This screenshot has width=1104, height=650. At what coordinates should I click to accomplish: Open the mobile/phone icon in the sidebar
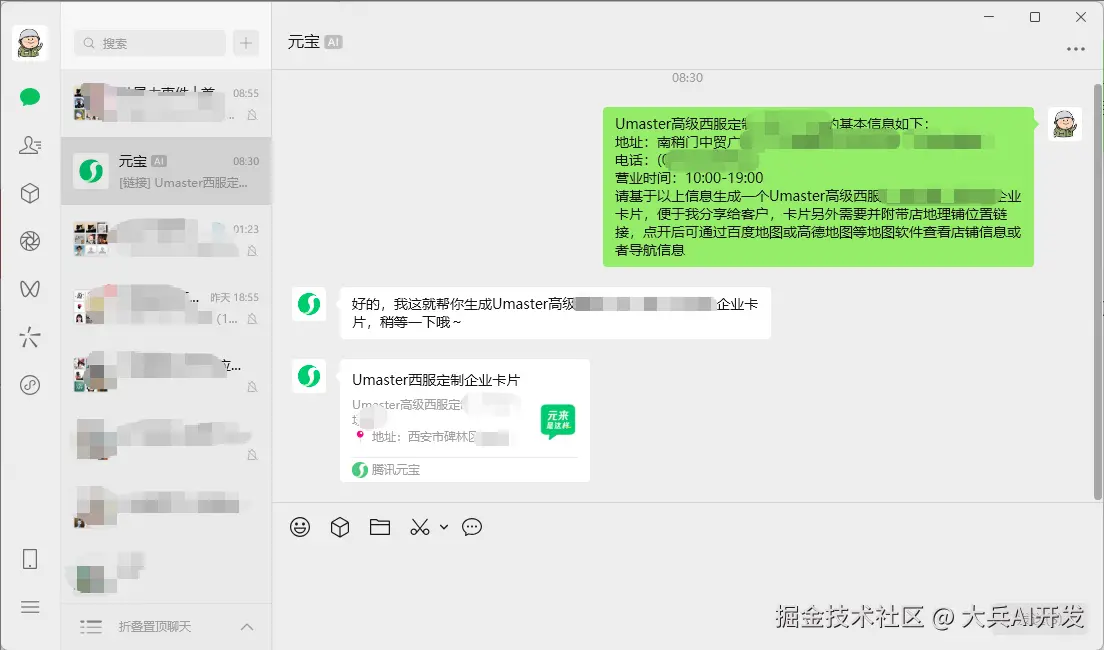pos(29,560)
